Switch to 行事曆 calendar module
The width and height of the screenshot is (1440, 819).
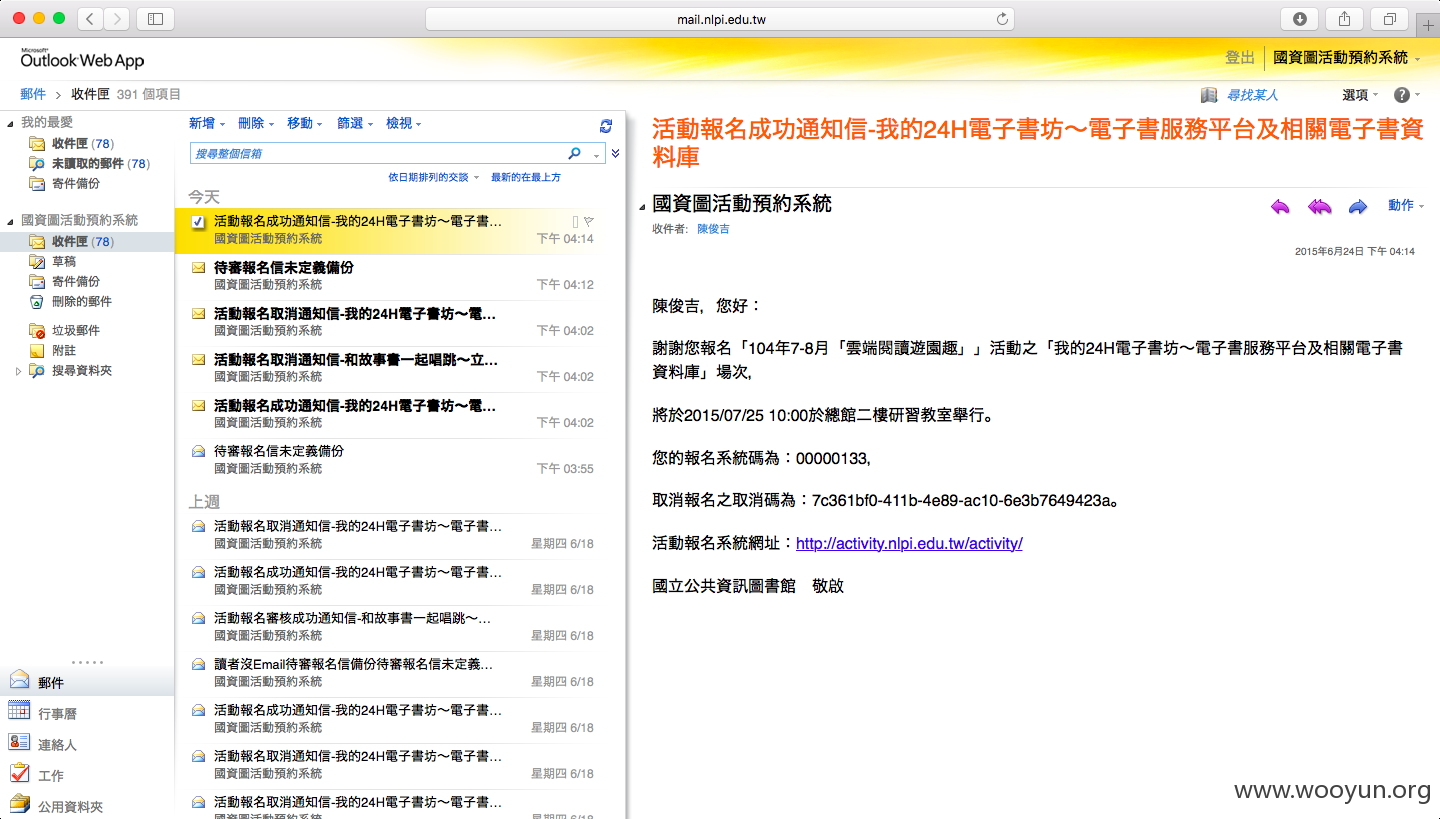pos(58,714)
